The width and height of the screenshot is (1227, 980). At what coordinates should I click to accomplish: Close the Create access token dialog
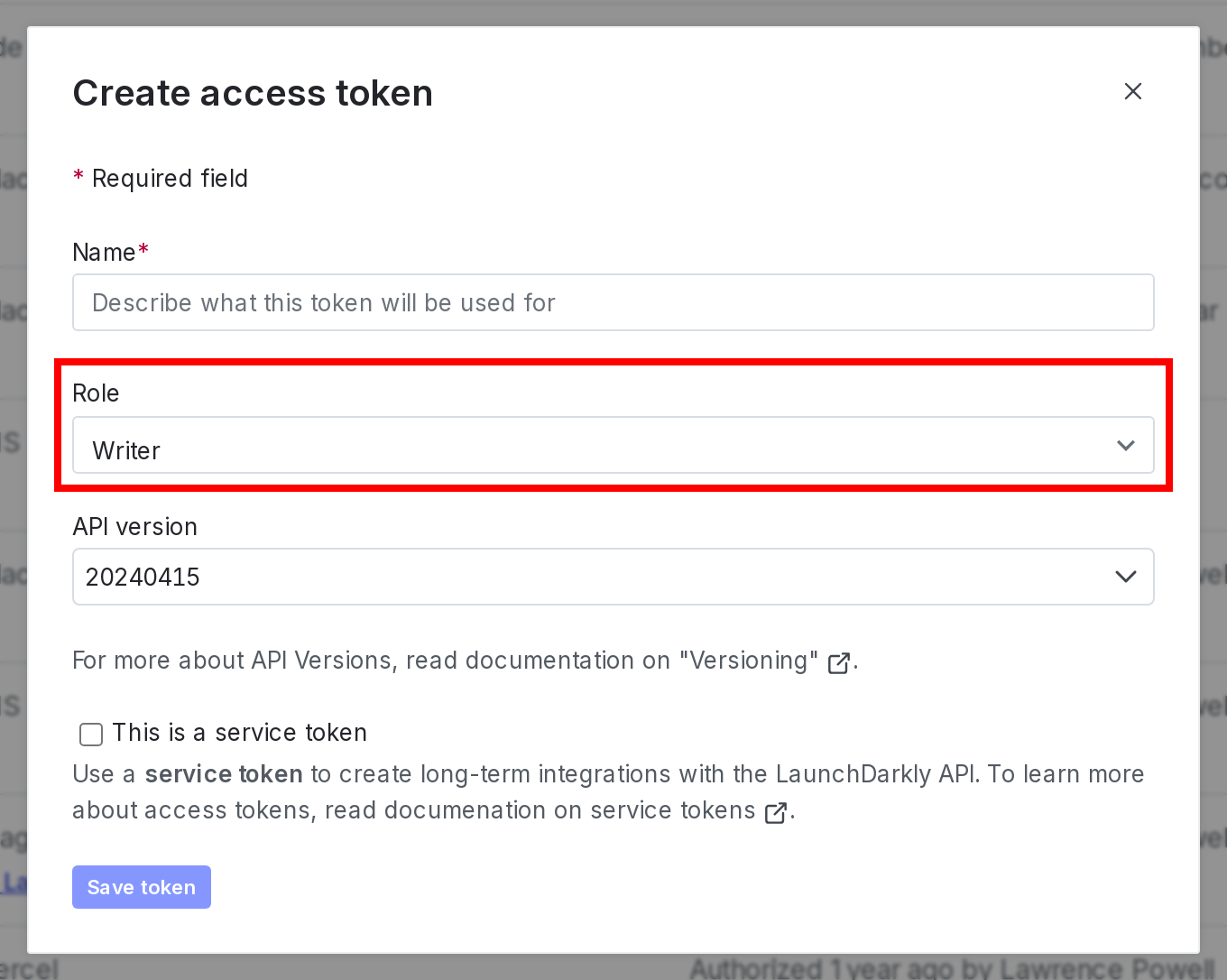pyautogui.click(x=1132, y=91)
